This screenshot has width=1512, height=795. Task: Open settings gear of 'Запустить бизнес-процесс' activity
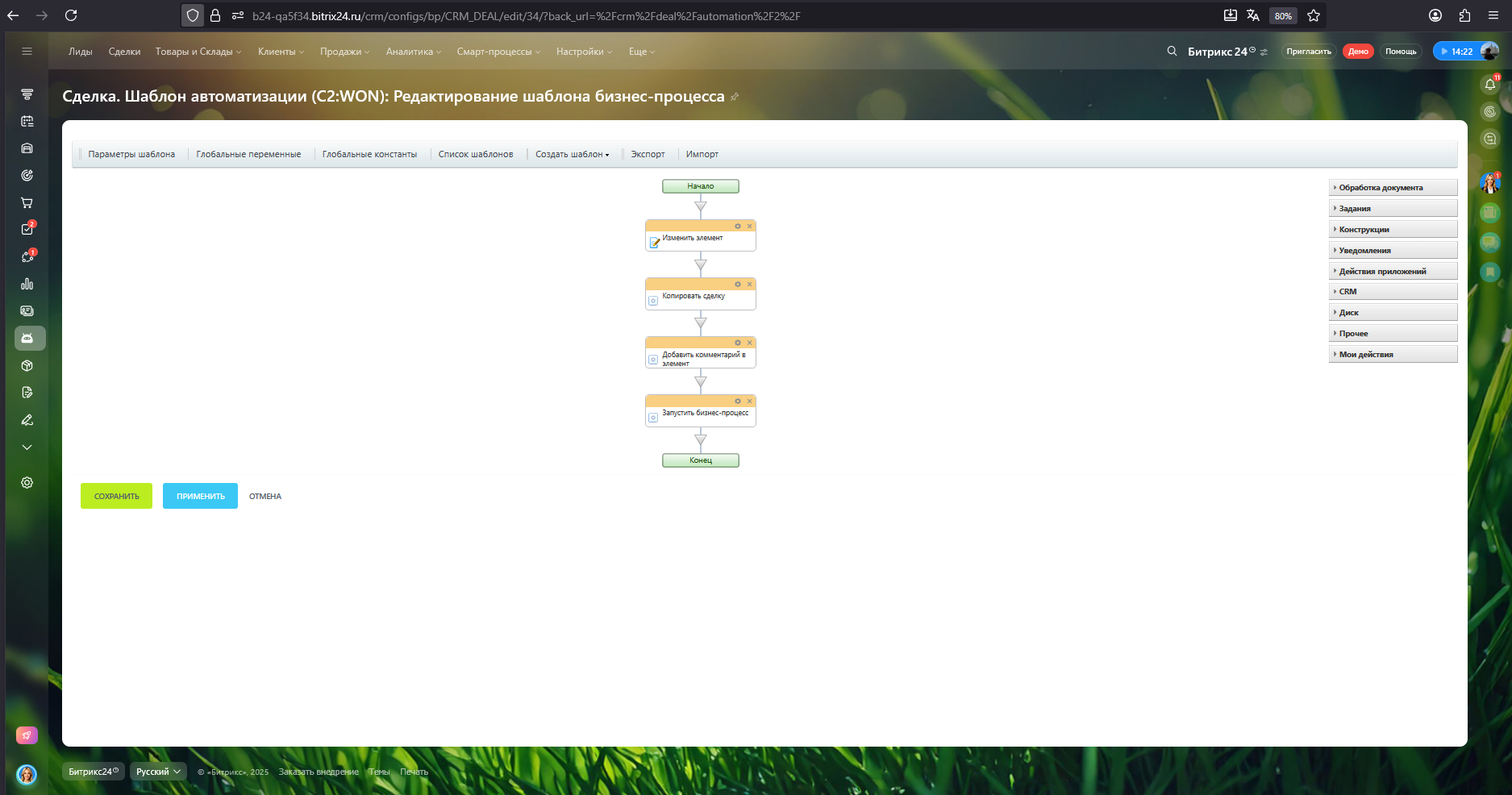click(738, 402)
